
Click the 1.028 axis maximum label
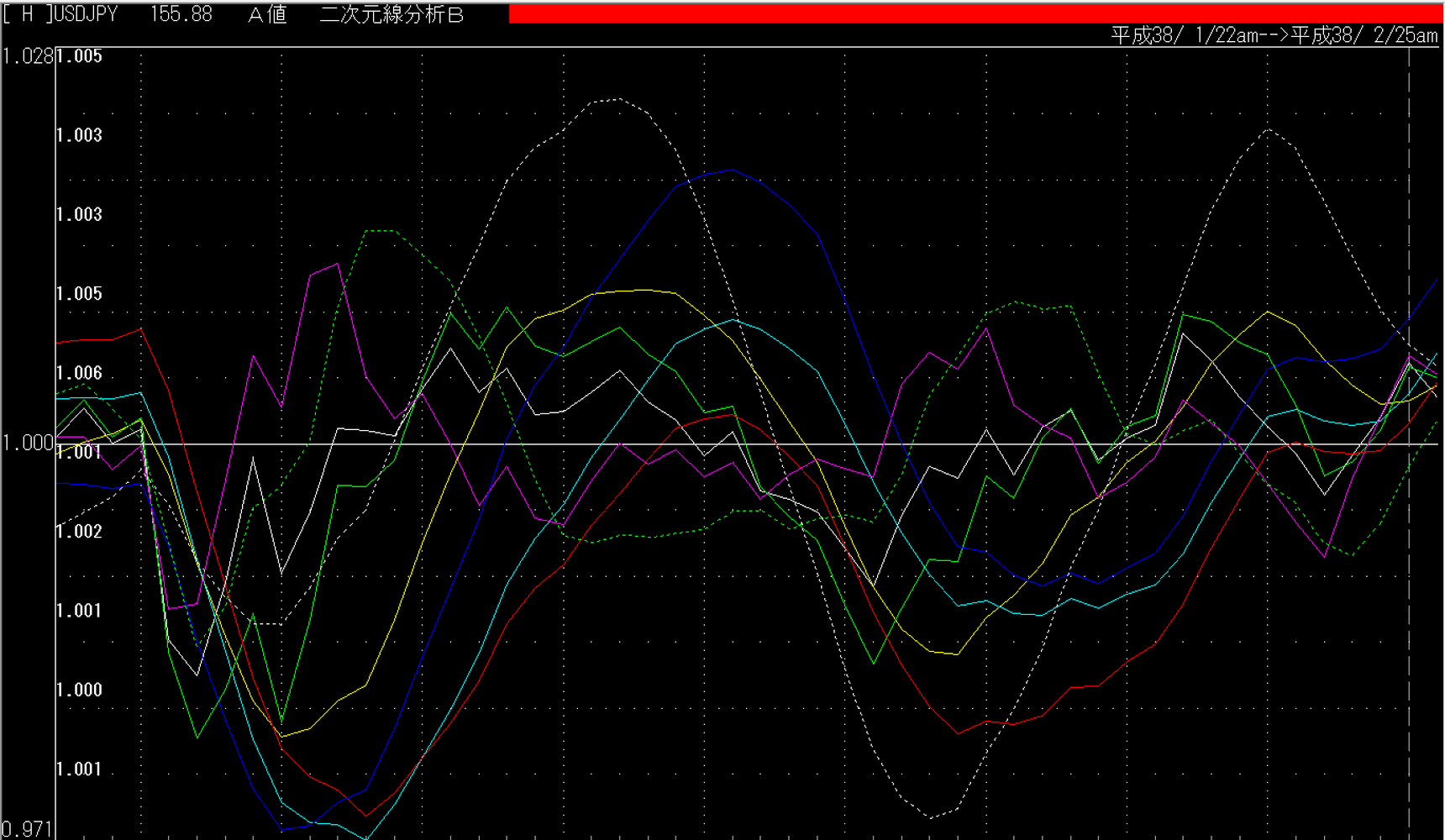pyautogui.click(x=28, y=56)
